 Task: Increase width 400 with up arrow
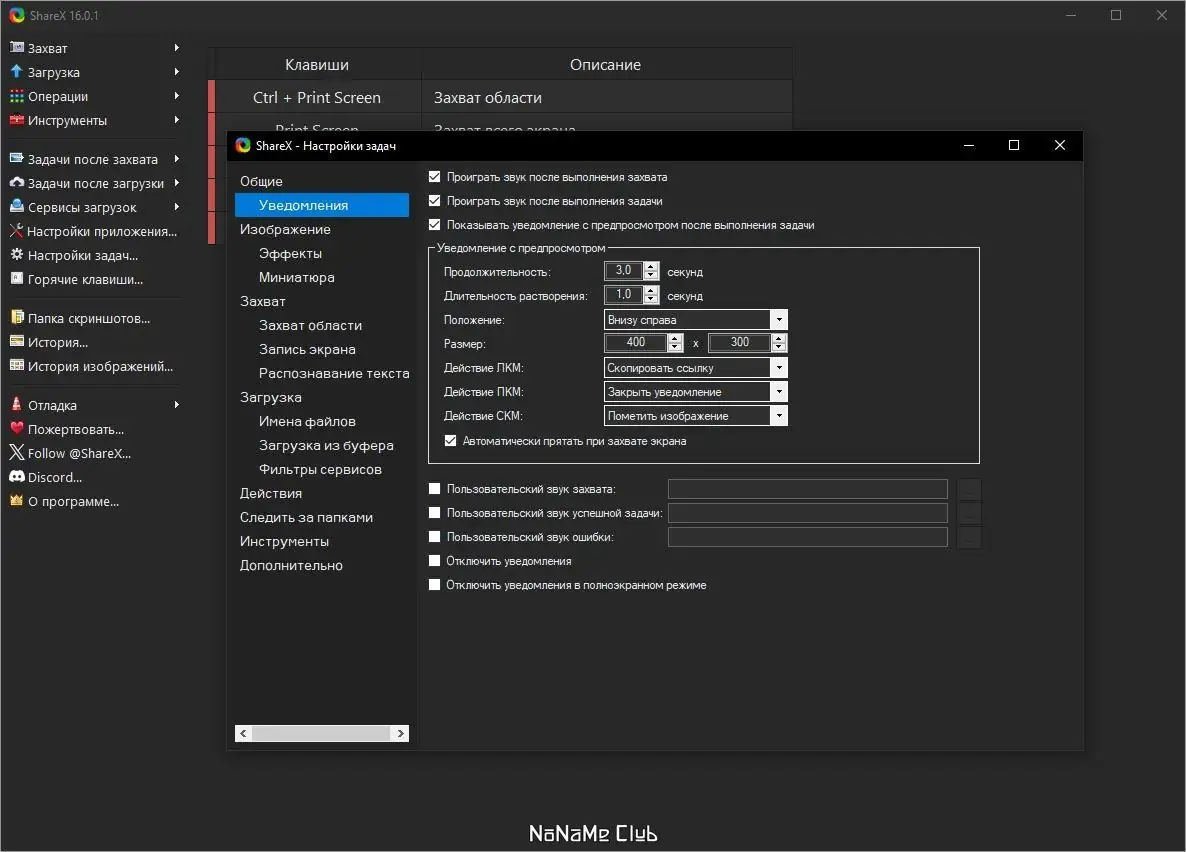tap(675, 338)
